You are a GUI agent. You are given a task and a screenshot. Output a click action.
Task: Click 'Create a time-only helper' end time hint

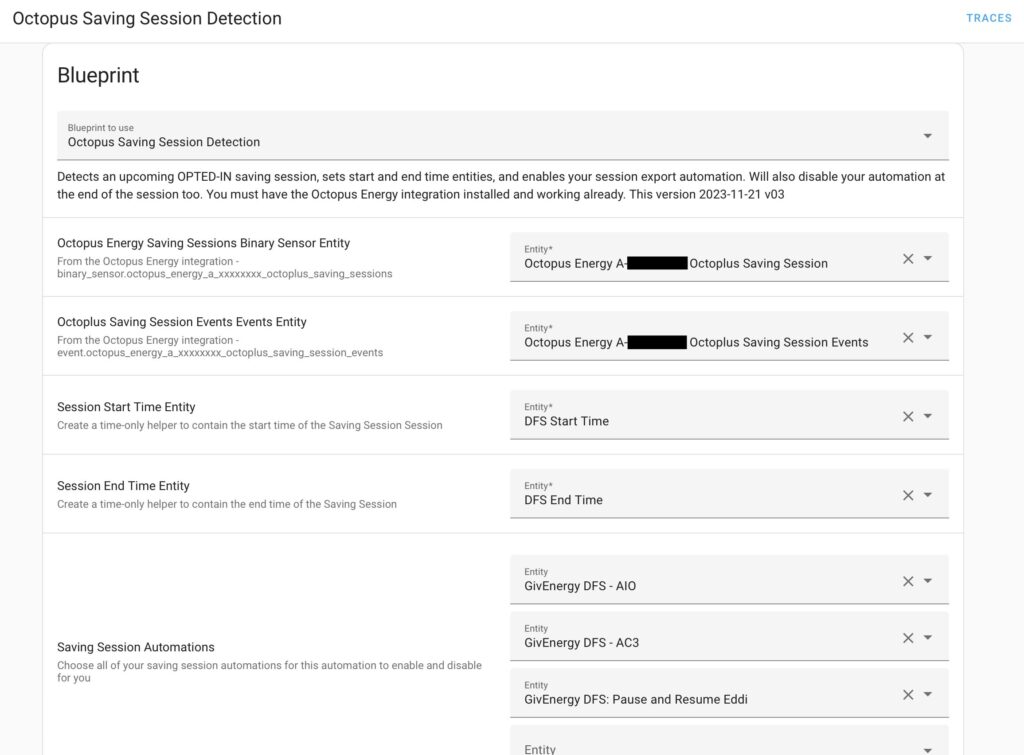point(227,504)
